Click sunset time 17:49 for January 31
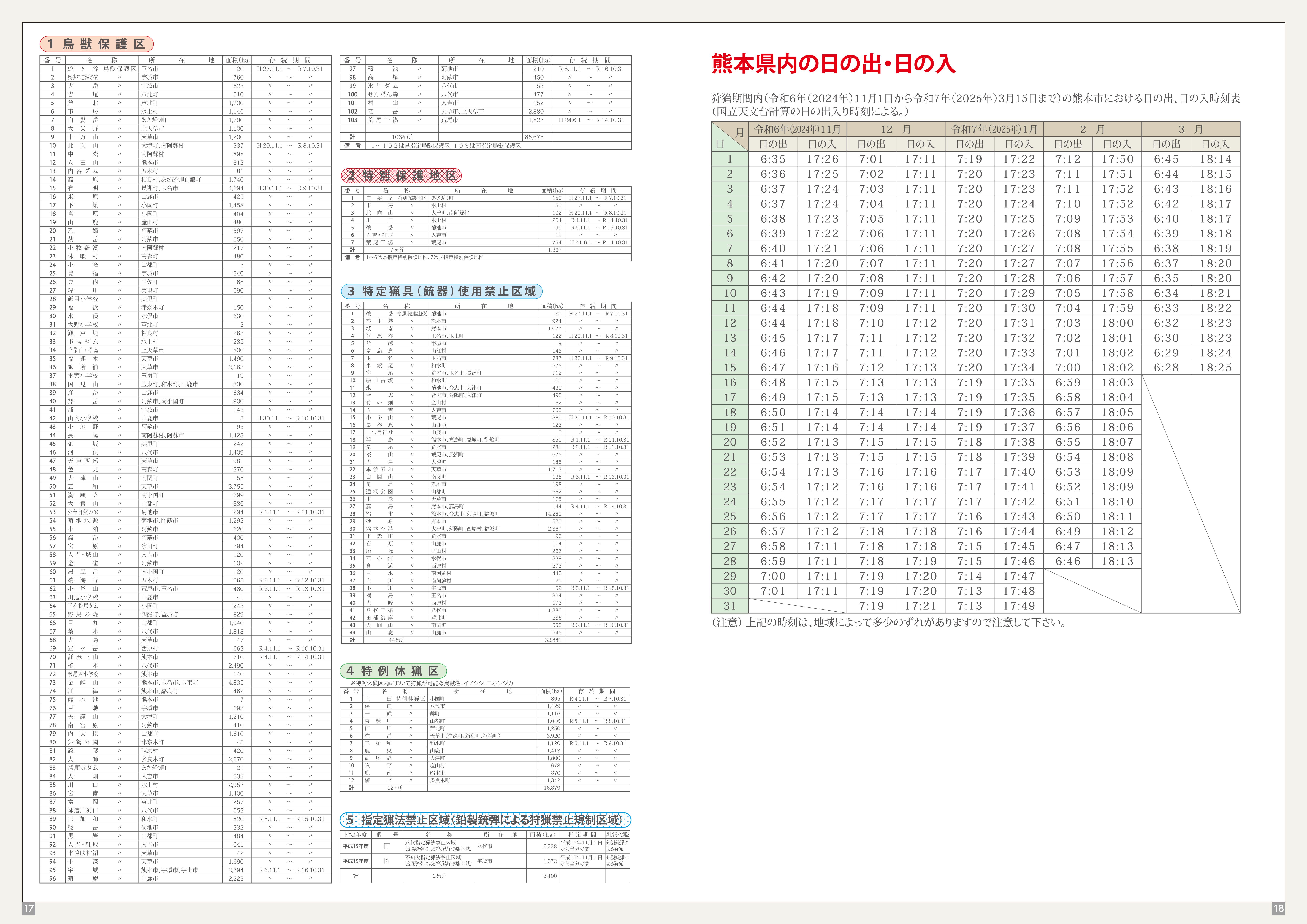Viewport: 1307px width, 924px height. click(x=1019, y=606)
